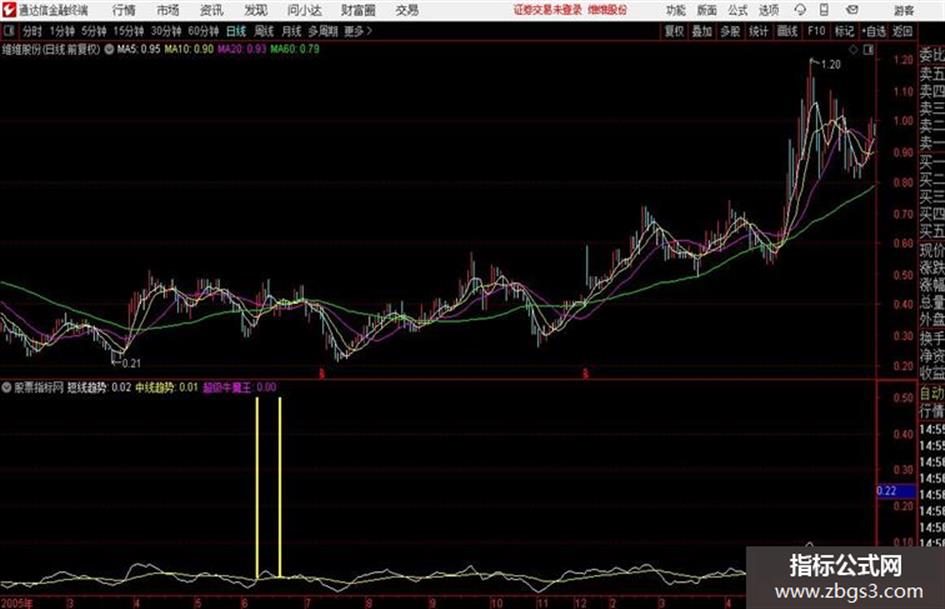Open the 行情 menu
The width and height of the screenshot is (945, 609).
point(124,10)
